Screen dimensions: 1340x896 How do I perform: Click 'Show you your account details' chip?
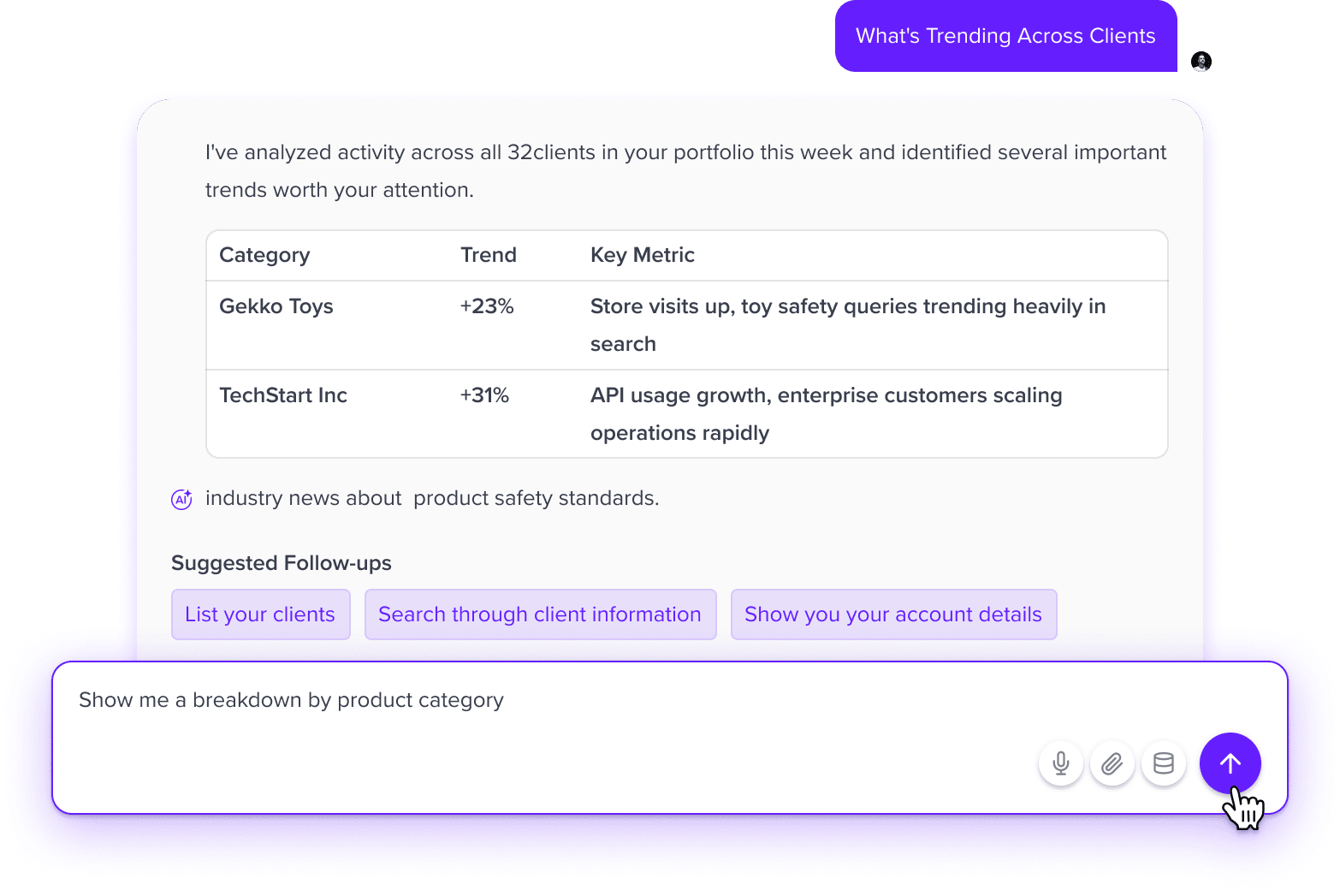pos(893,614)
